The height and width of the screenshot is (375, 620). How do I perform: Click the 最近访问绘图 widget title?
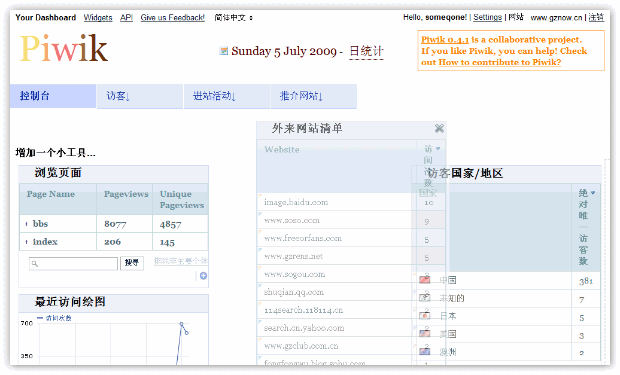(x=70, y=302)
